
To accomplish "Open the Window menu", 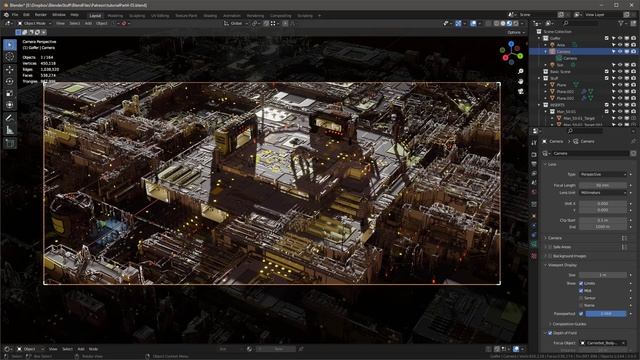I will tap(59, 15).
